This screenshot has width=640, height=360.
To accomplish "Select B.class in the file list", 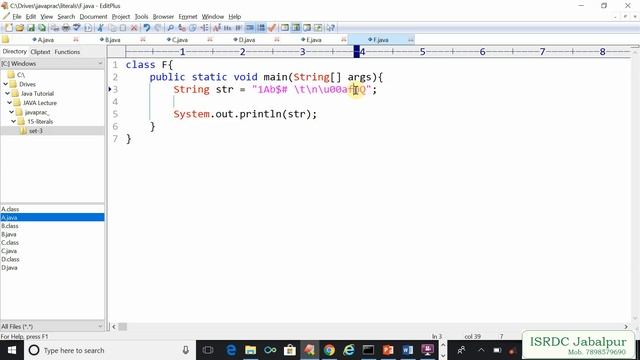I will click(10, 226).
